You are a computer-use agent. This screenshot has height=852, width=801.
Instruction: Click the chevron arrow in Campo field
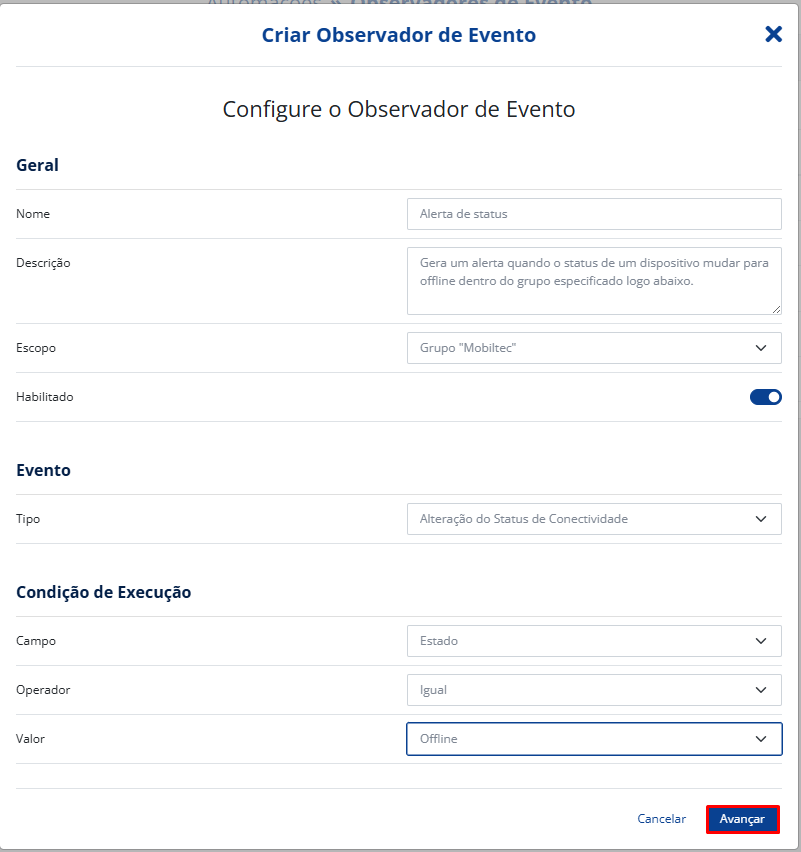762,641
